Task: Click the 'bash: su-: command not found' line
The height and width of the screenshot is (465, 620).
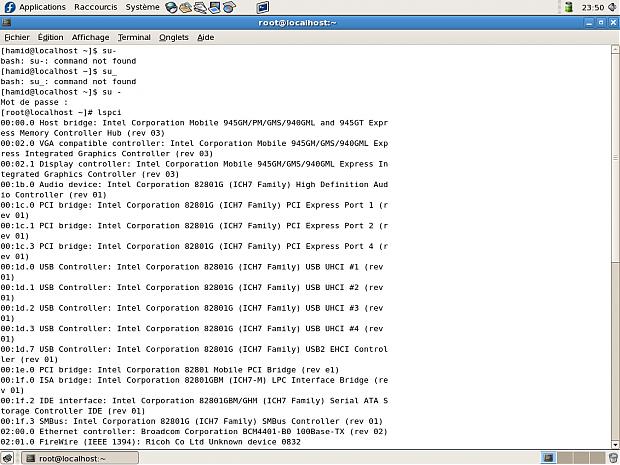Action: (x=68, y=61)
